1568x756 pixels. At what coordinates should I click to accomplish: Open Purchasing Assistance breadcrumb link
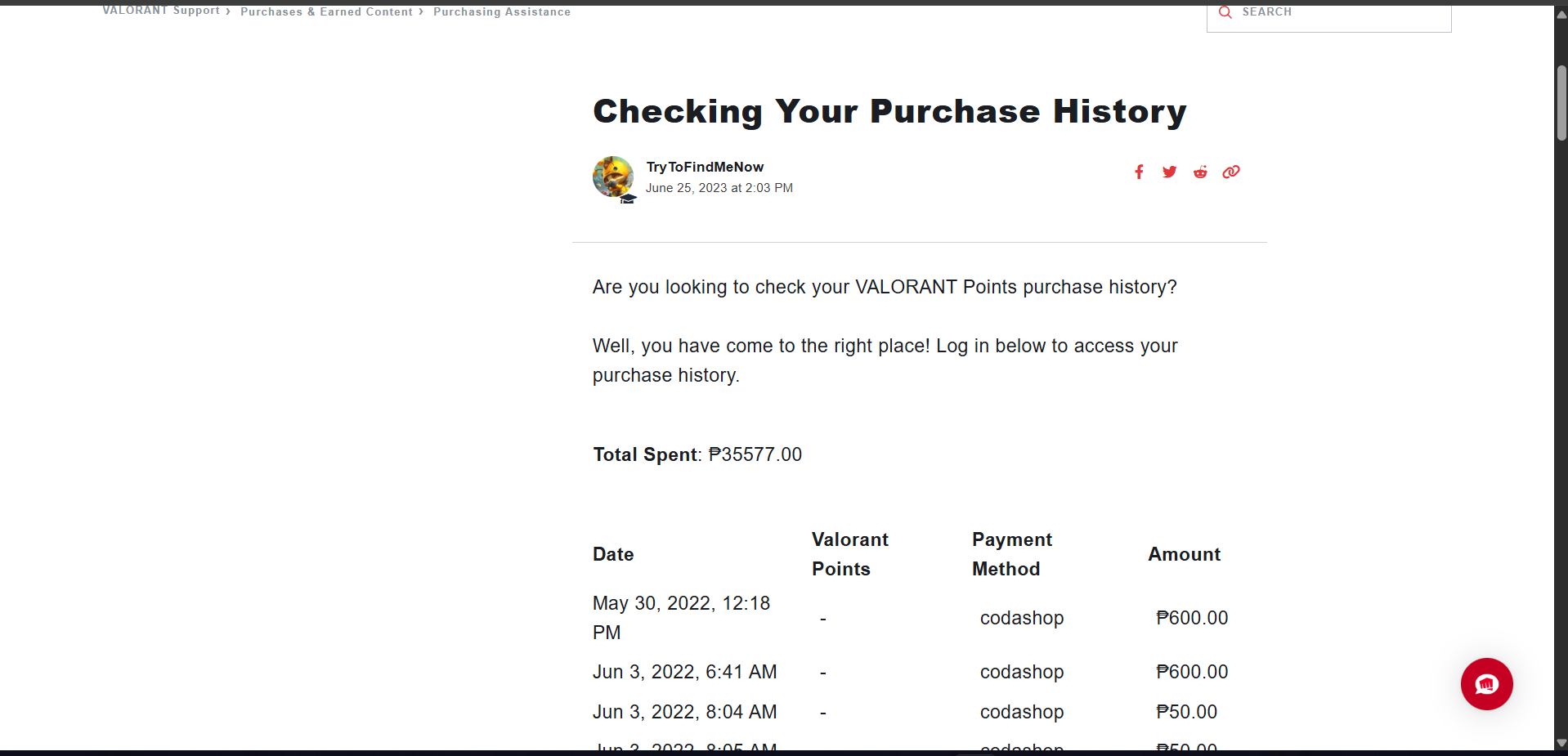pyautogui.click(x=502, y=11)
